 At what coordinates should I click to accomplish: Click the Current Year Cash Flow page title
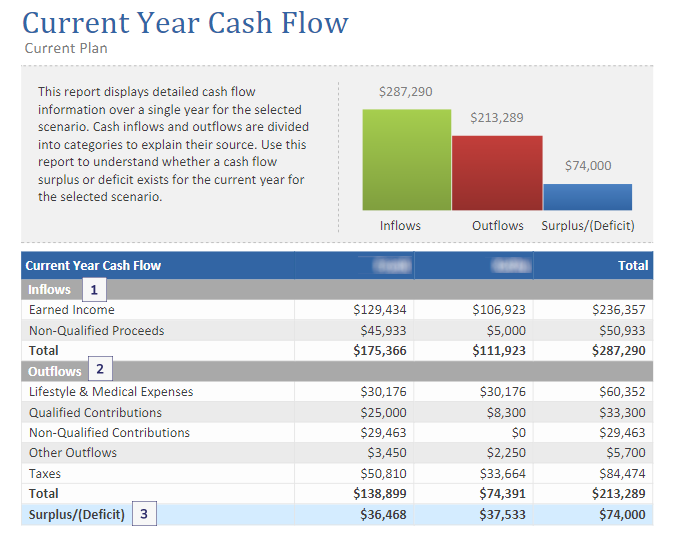(185, 22)
